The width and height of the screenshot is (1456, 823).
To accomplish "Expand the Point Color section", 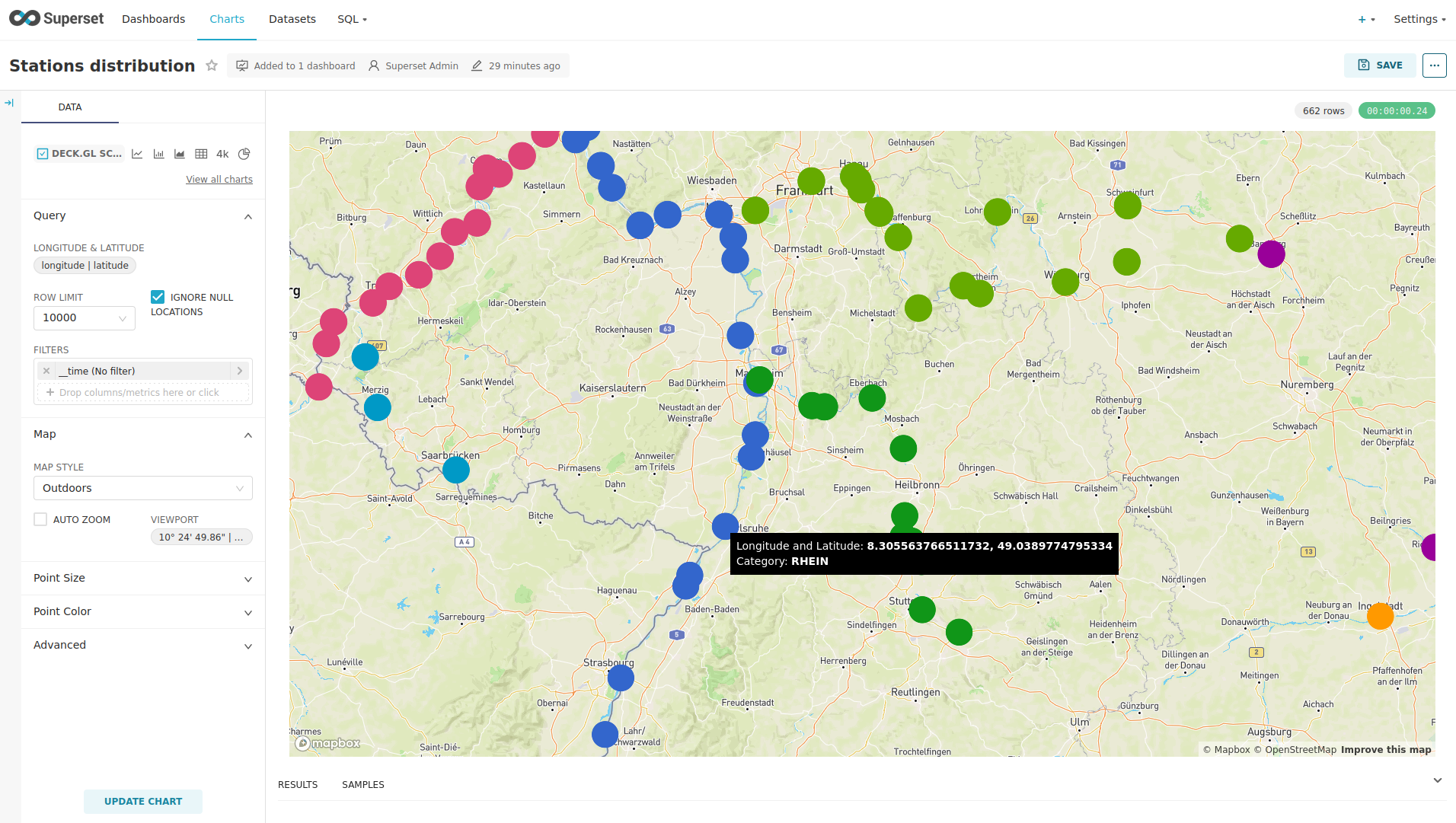I will 142,611.
